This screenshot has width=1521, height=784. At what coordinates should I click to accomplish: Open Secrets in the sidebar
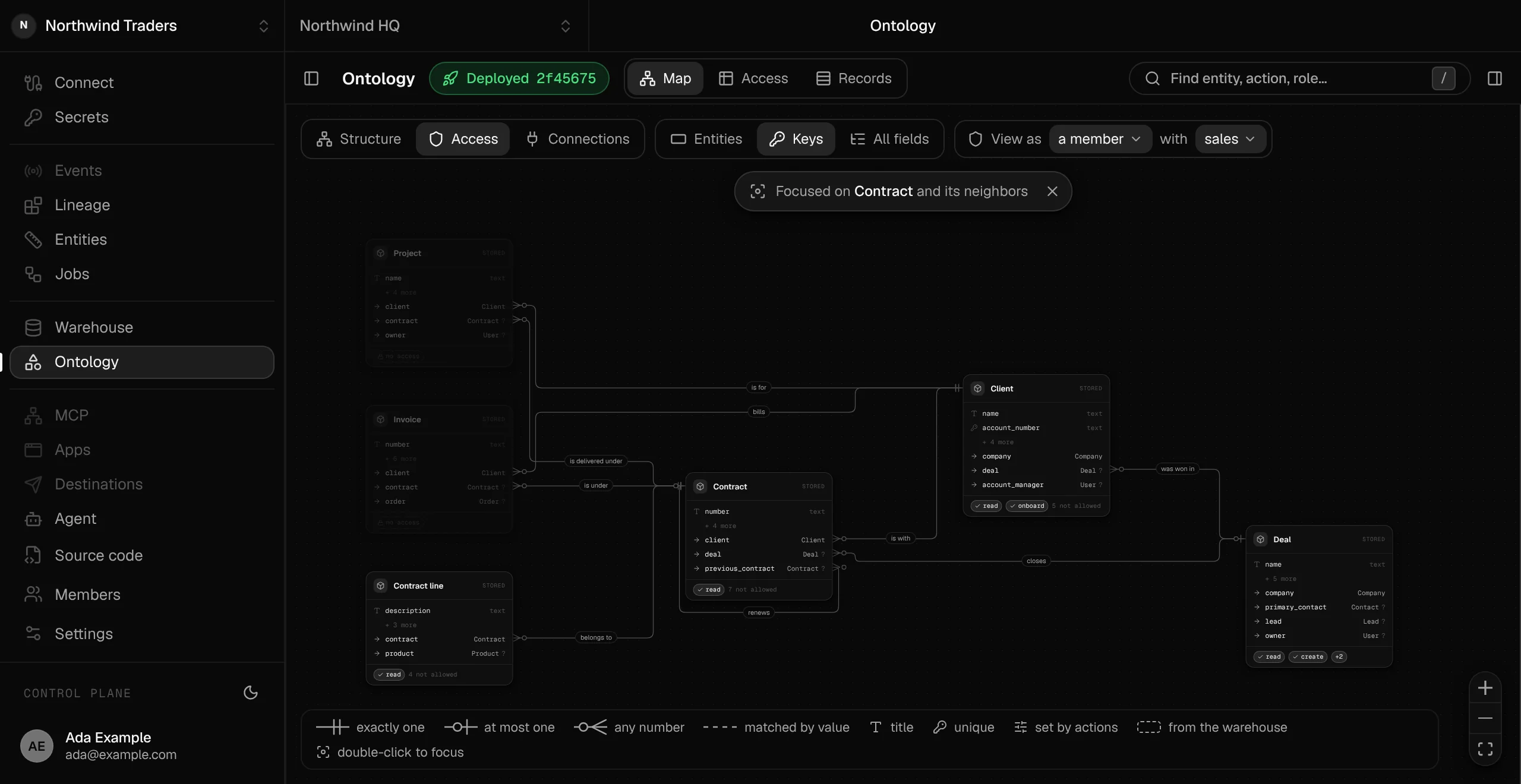tap(142, 117)
